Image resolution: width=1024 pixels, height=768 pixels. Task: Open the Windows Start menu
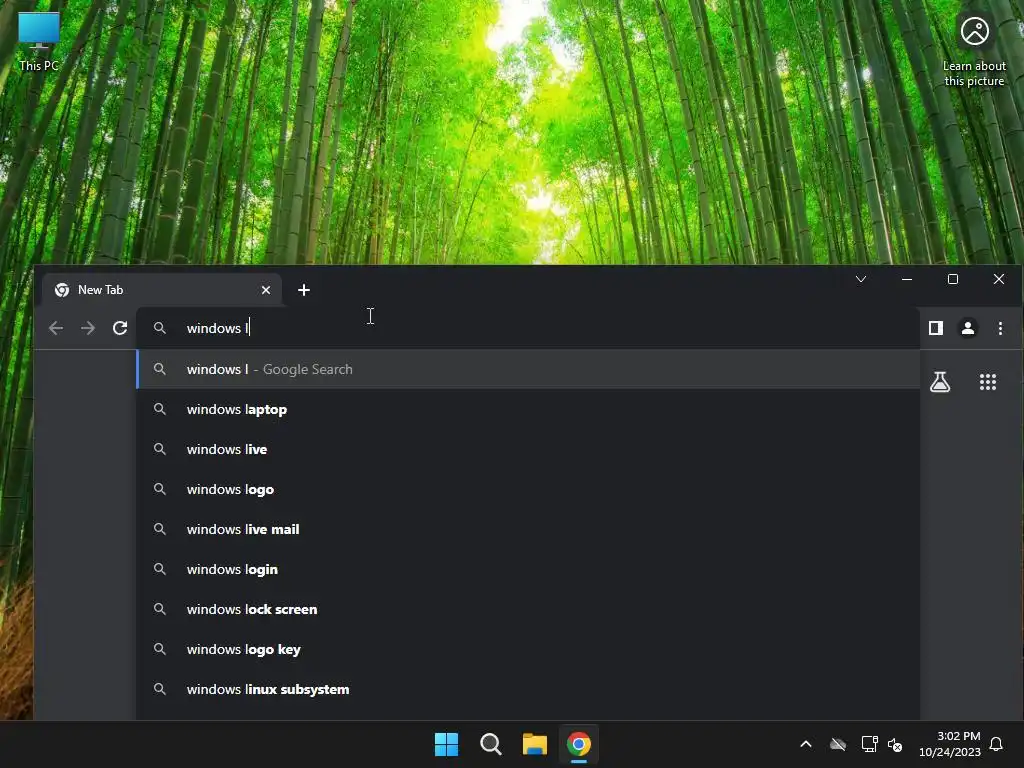coord(447,744)
